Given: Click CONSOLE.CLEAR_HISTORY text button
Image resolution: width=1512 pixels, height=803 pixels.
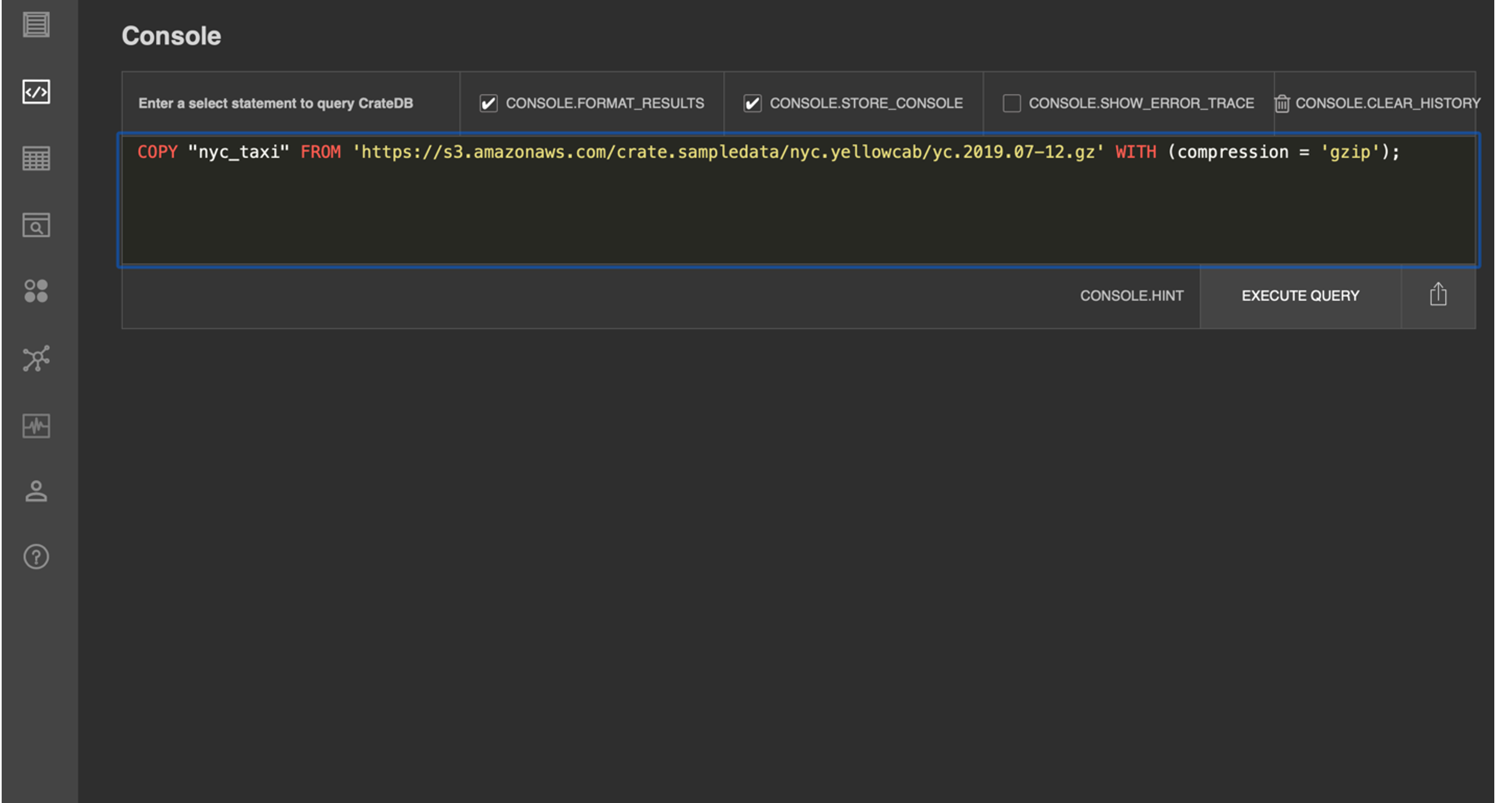Looking at the screenshot, I should pos(1388,103).
